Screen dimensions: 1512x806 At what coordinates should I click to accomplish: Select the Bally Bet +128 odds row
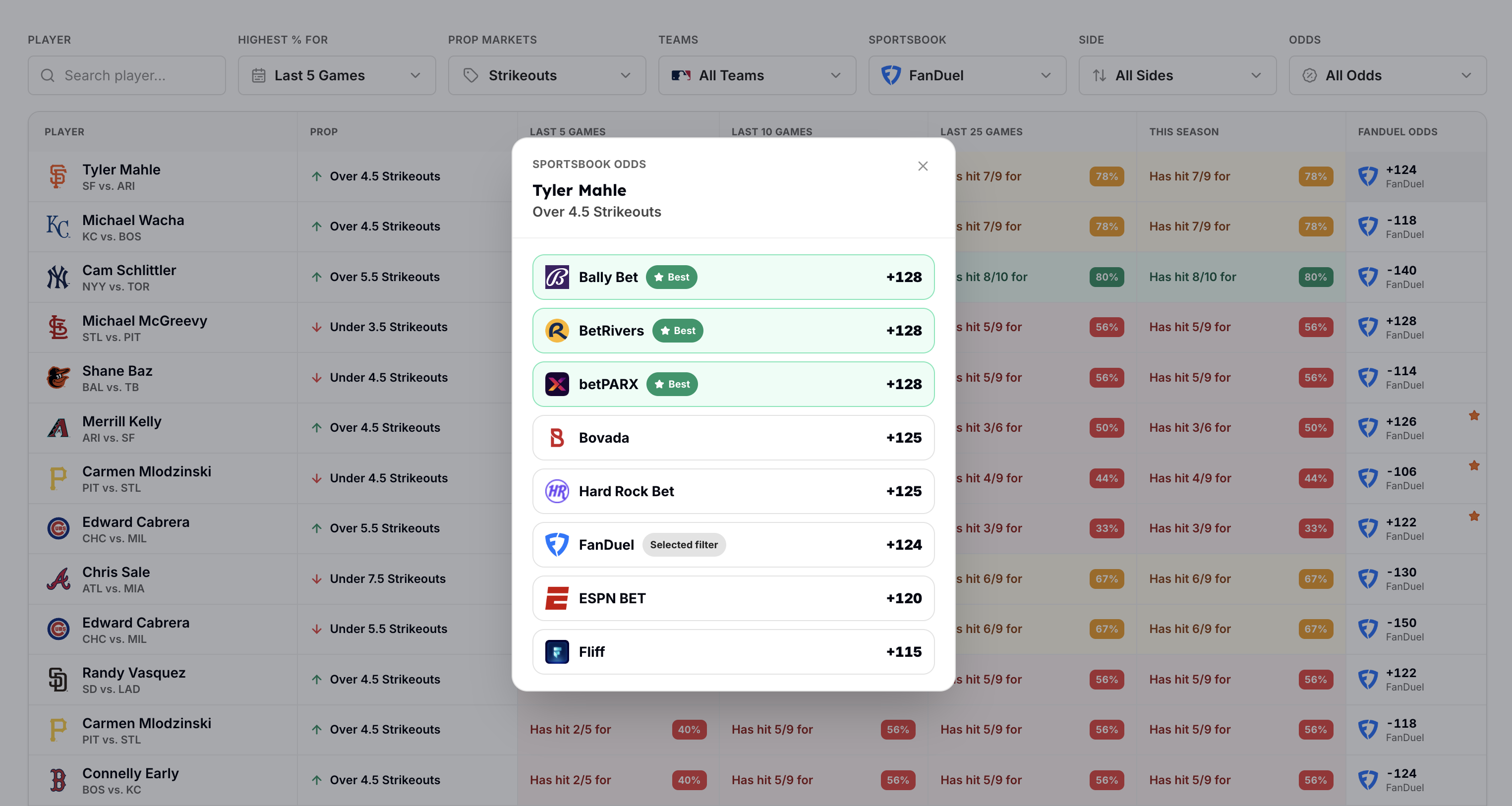(x=733, y=277)
